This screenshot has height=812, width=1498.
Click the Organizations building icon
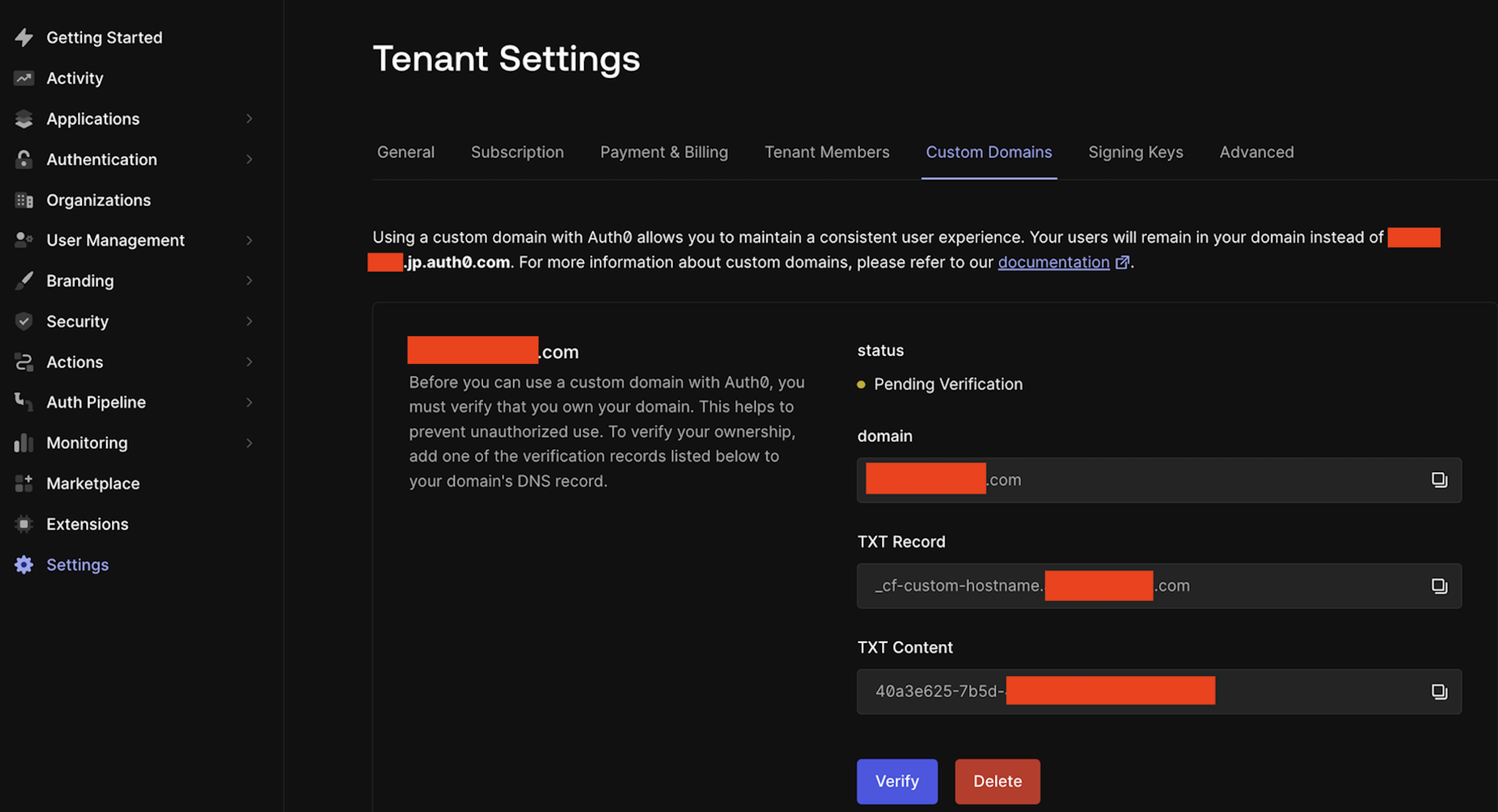tap(24, 200)
